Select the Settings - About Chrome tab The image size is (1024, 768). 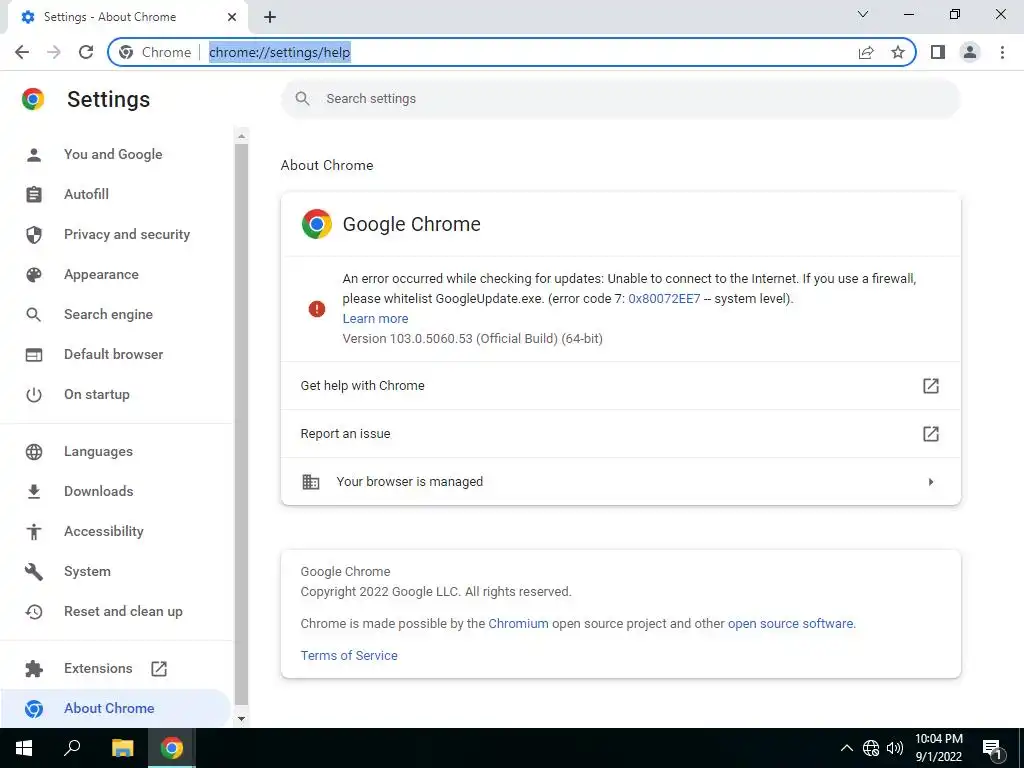click(128, 17)
